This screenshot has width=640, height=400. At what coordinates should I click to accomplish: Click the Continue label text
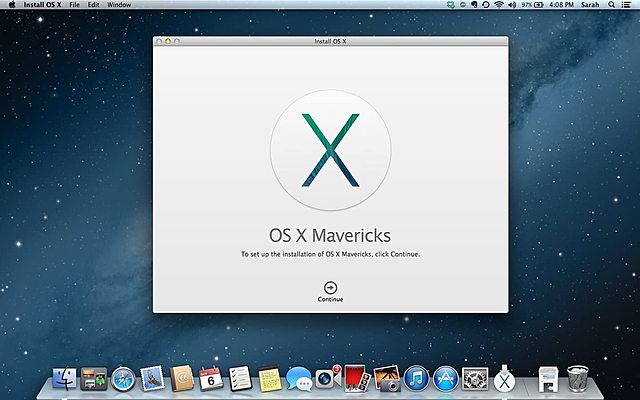tap(330, 299)
